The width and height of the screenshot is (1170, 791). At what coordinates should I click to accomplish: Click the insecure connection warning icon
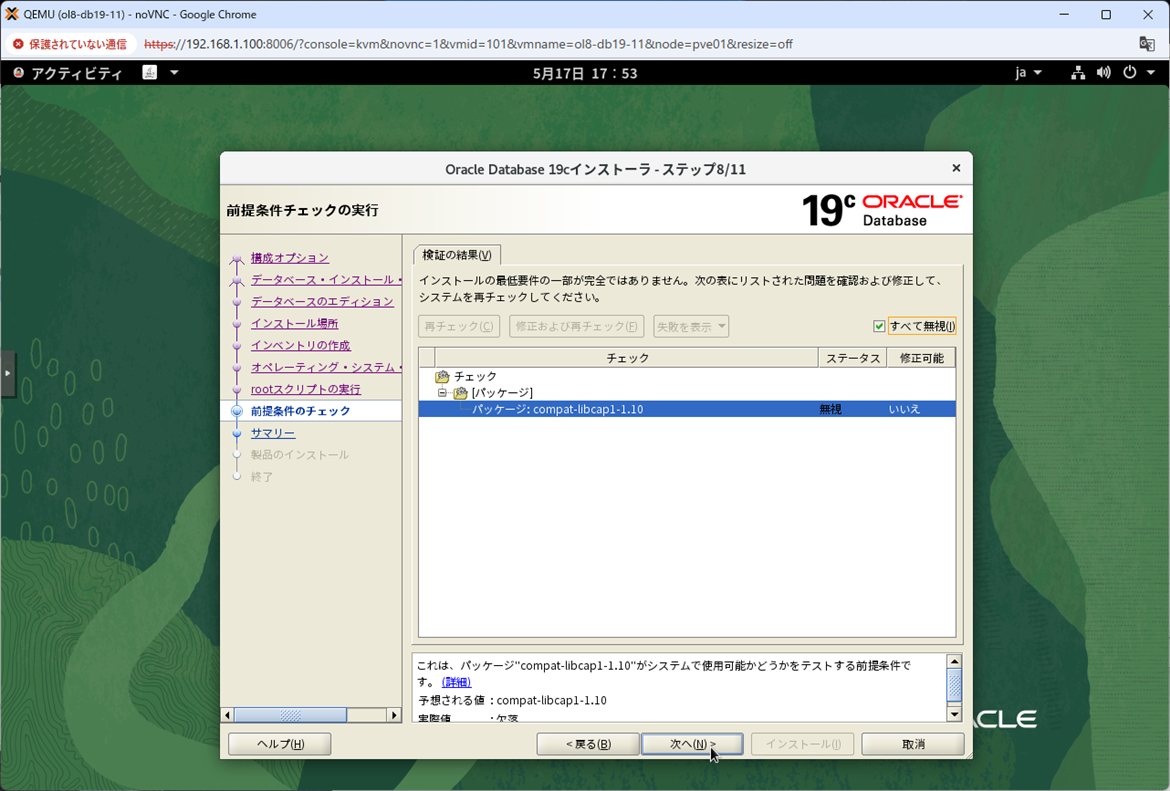19,44
